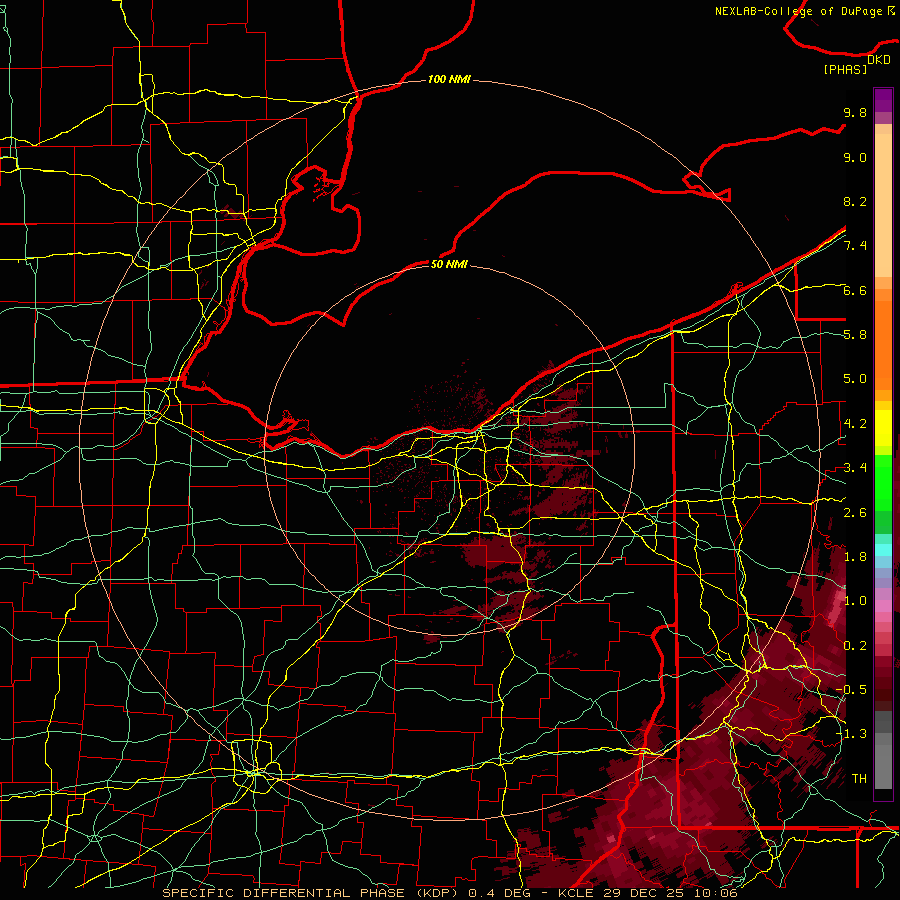This screenshot has height=900, width=900.
Task: Click the 9.0 legend value
Action: click(855, 157)
